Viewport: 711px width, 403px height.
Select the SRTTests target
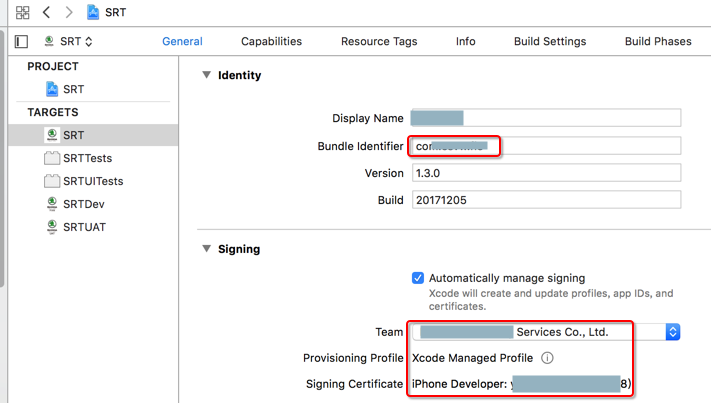[x=87, y=158]
